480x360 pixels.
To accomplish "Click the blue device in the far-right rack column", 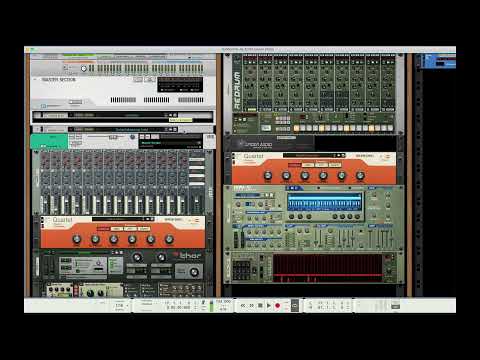I will (439, 61).
